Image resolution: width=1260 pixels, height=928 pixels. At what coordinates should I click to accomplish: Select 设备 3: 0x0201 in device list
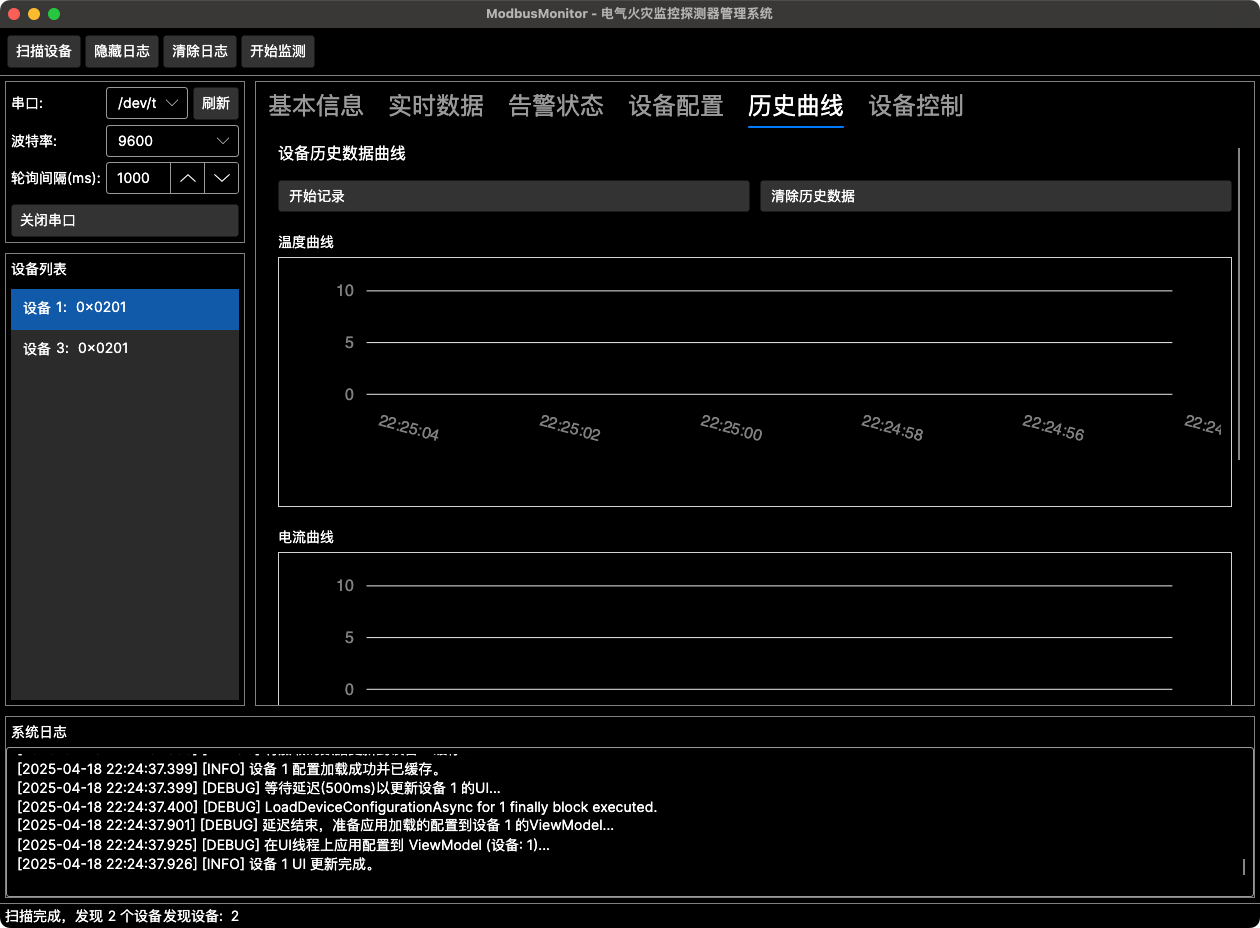tap(125, 349)
